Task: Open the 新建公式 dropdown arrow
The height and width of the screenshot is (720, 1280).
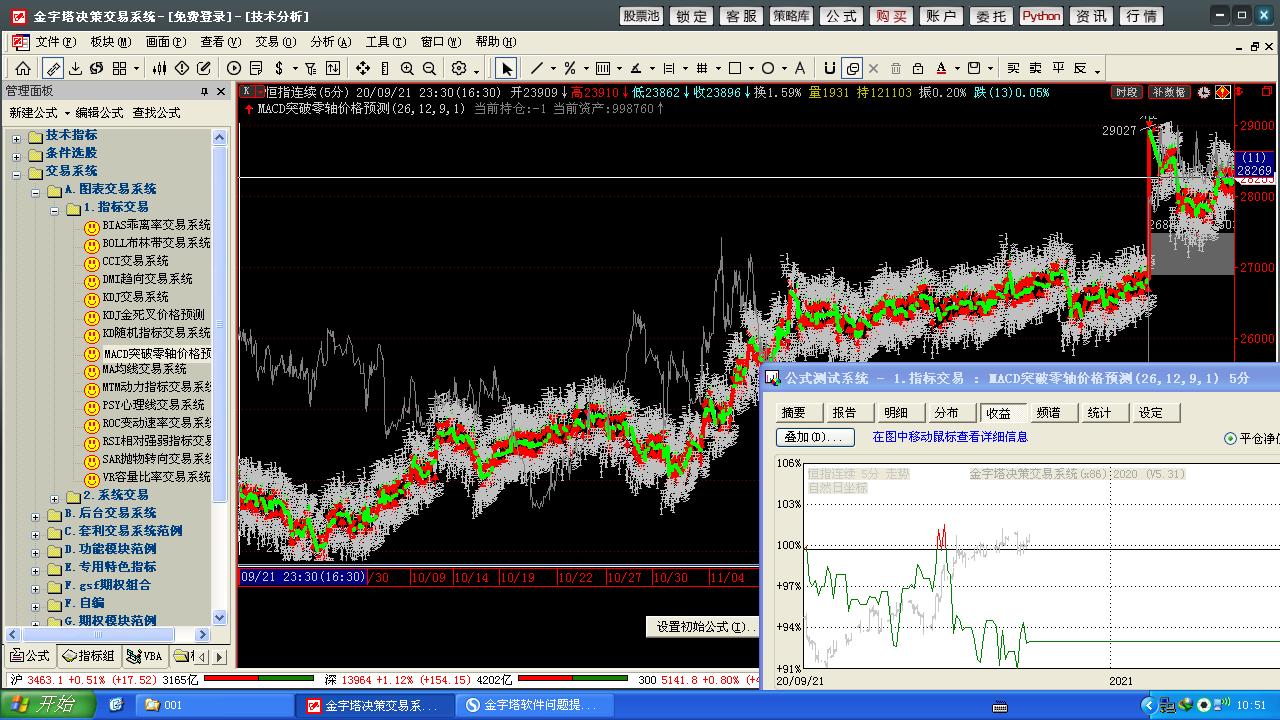Action: [x=67, y=113]
